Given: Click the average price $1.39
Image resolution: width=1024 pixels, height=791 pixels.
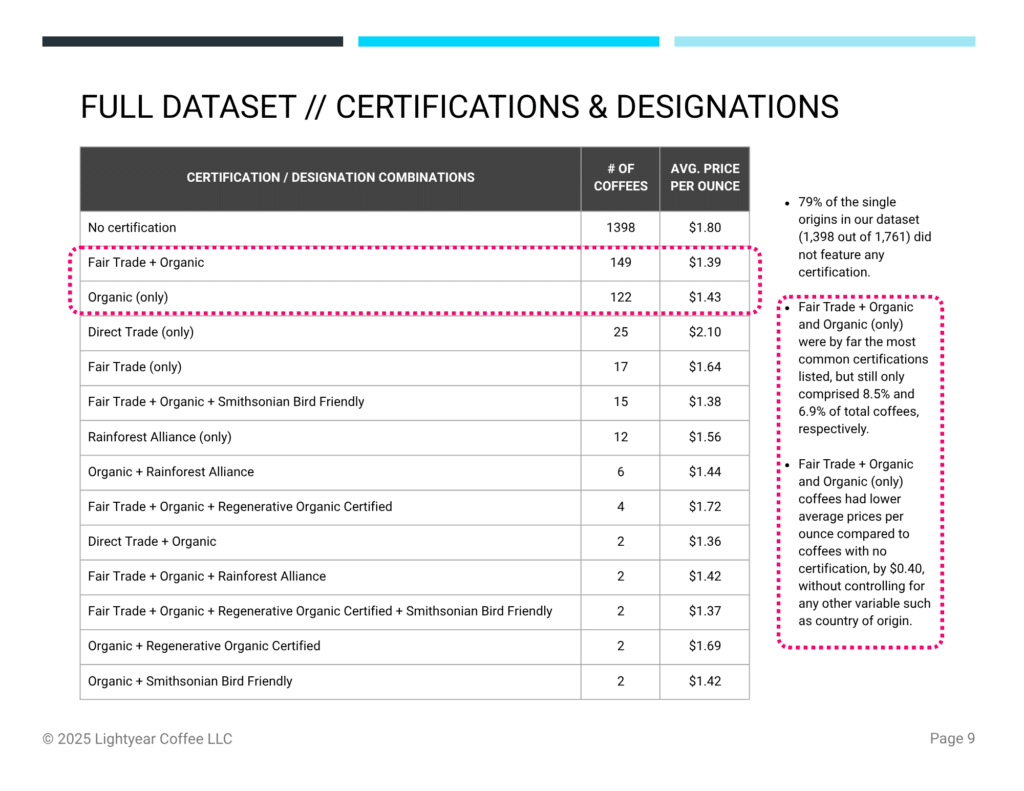Looking at the screenshot, I should click(705, 262).
